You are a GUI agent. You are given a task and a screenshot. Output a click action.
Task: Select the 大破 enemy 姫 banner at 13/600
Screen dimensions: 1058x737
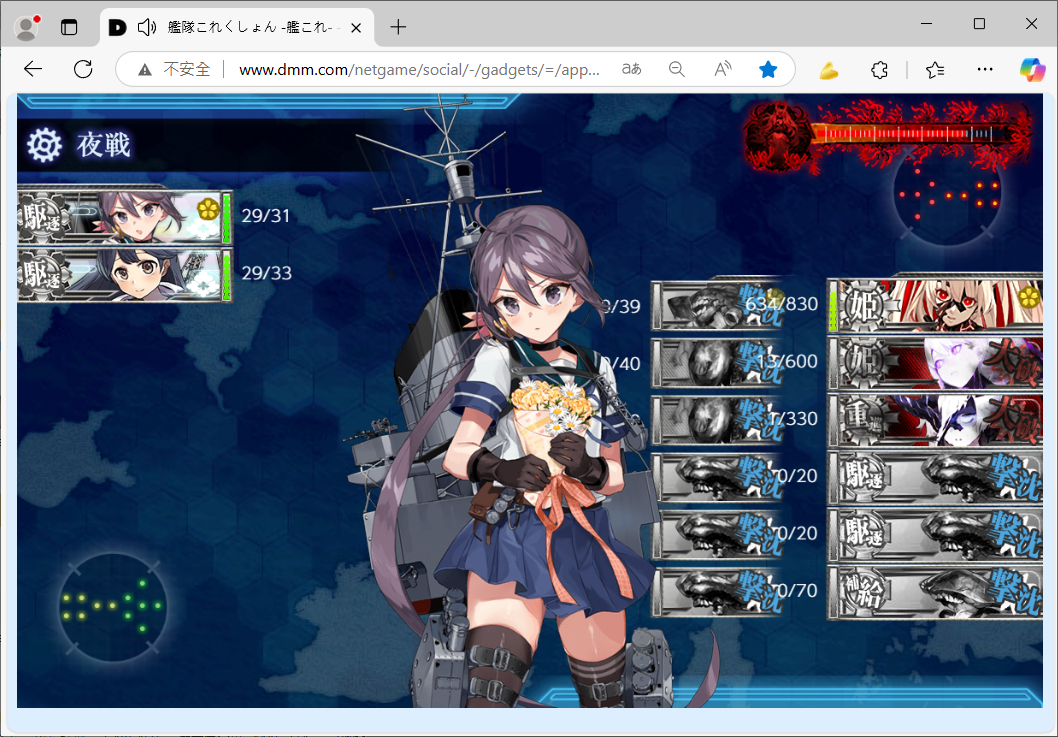936,362
